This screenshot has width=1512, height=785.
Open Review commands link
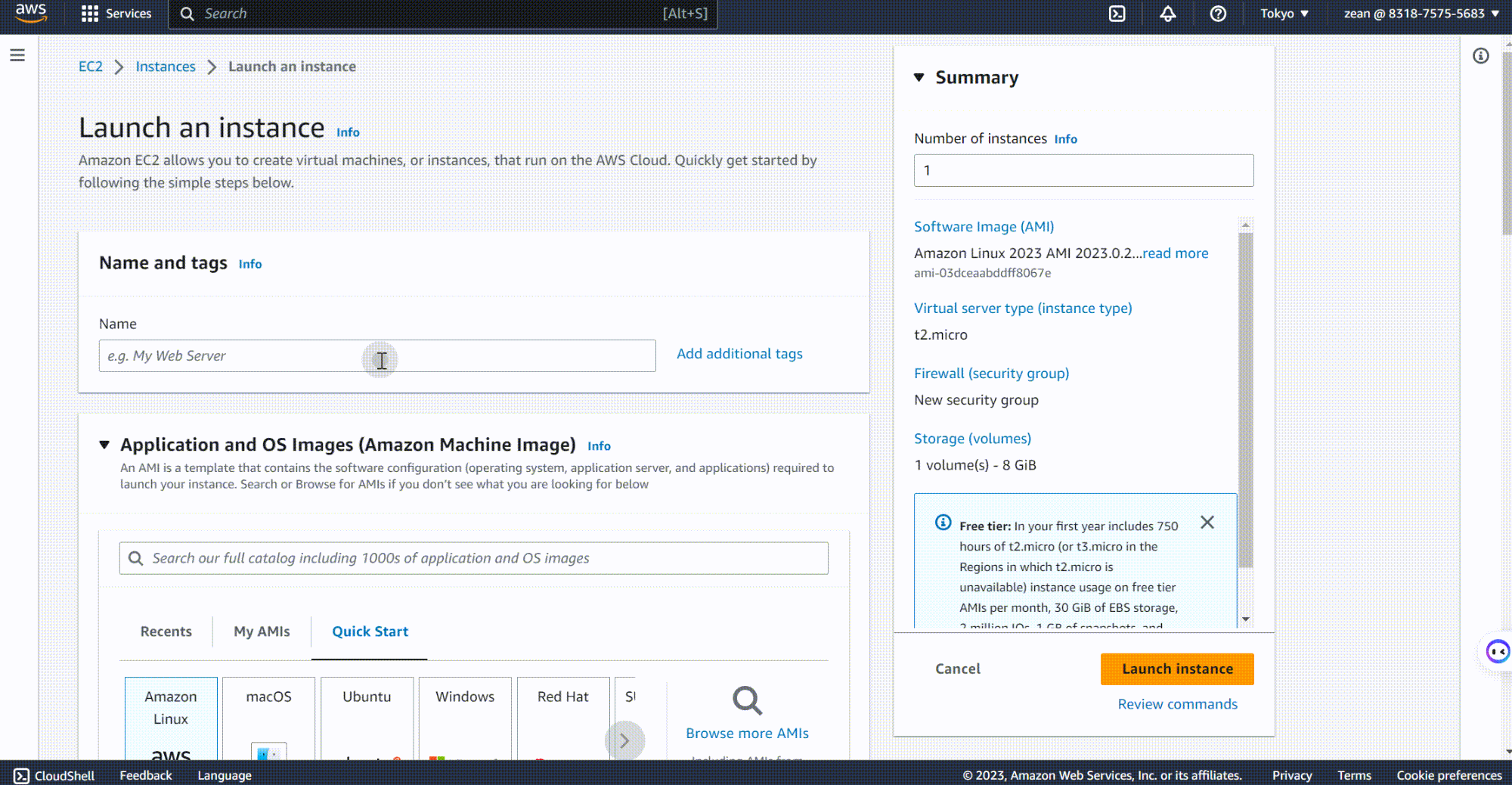1177,704
